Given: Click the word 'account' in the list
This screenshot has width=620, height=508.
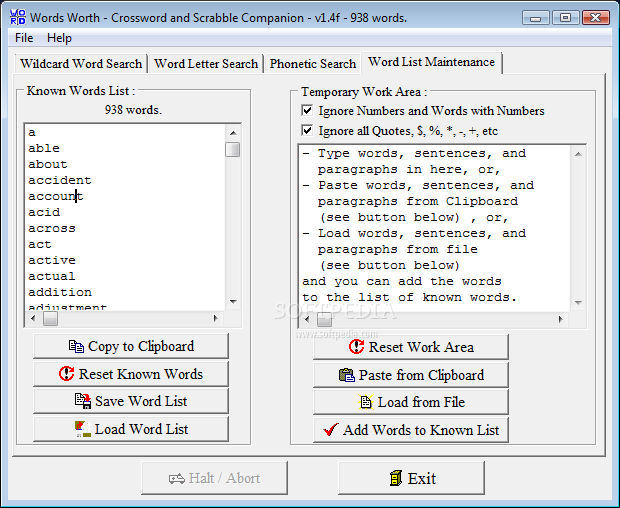Looking at the screenshot, I should pyautogui.click(x=56, y=196).
